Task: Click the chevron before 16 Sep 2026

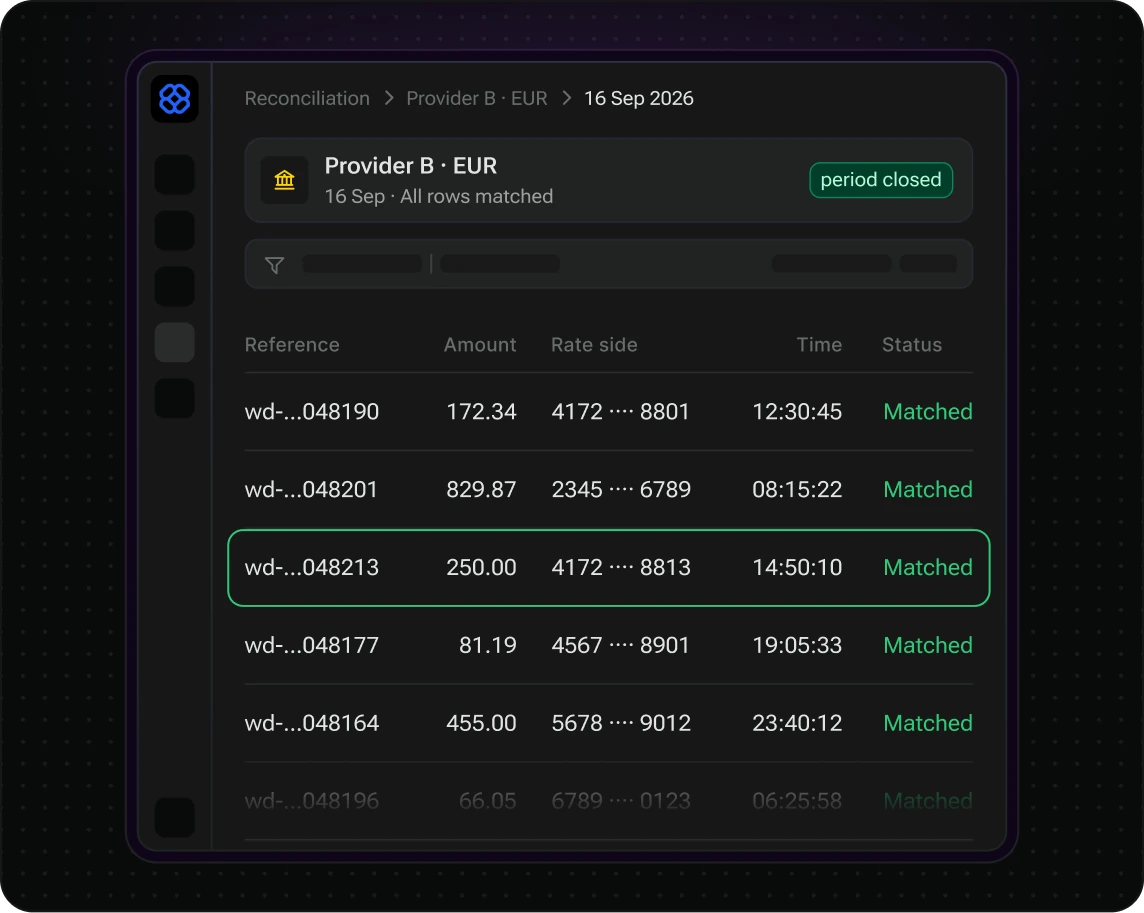Action: click(x=566, y=98)
